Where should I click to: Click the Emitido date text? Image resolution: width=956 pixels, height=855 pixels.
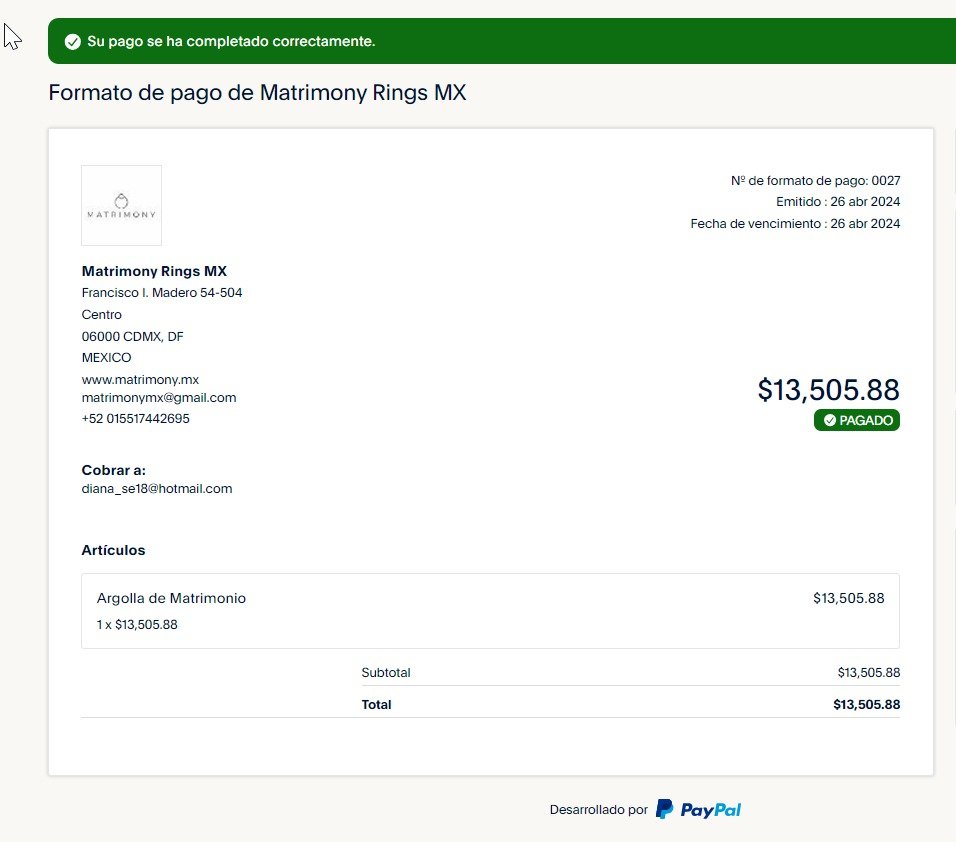coord(838,202)
